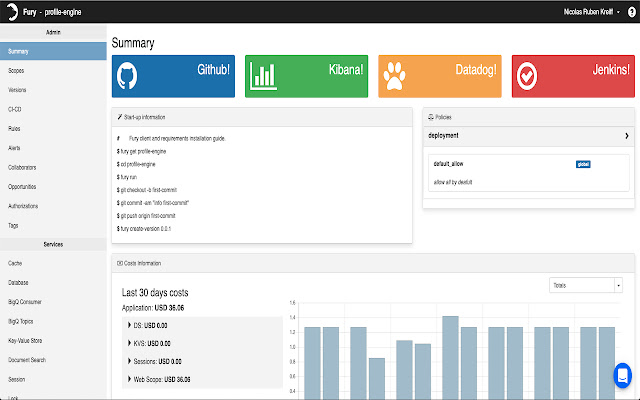The image size is (640, 400).
Task: Click the Costs information money icon
Action: pos(120,263)
